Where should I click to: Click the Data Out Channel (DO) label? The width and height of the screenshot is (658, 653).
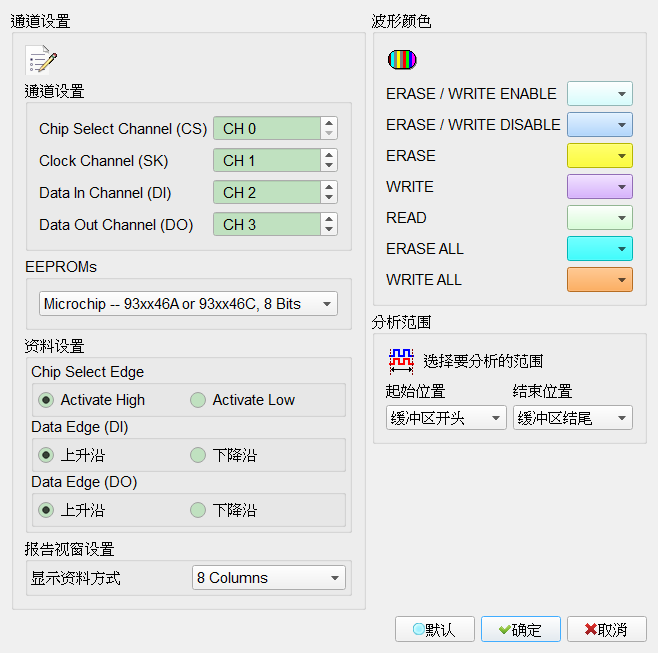coord(116,225)
